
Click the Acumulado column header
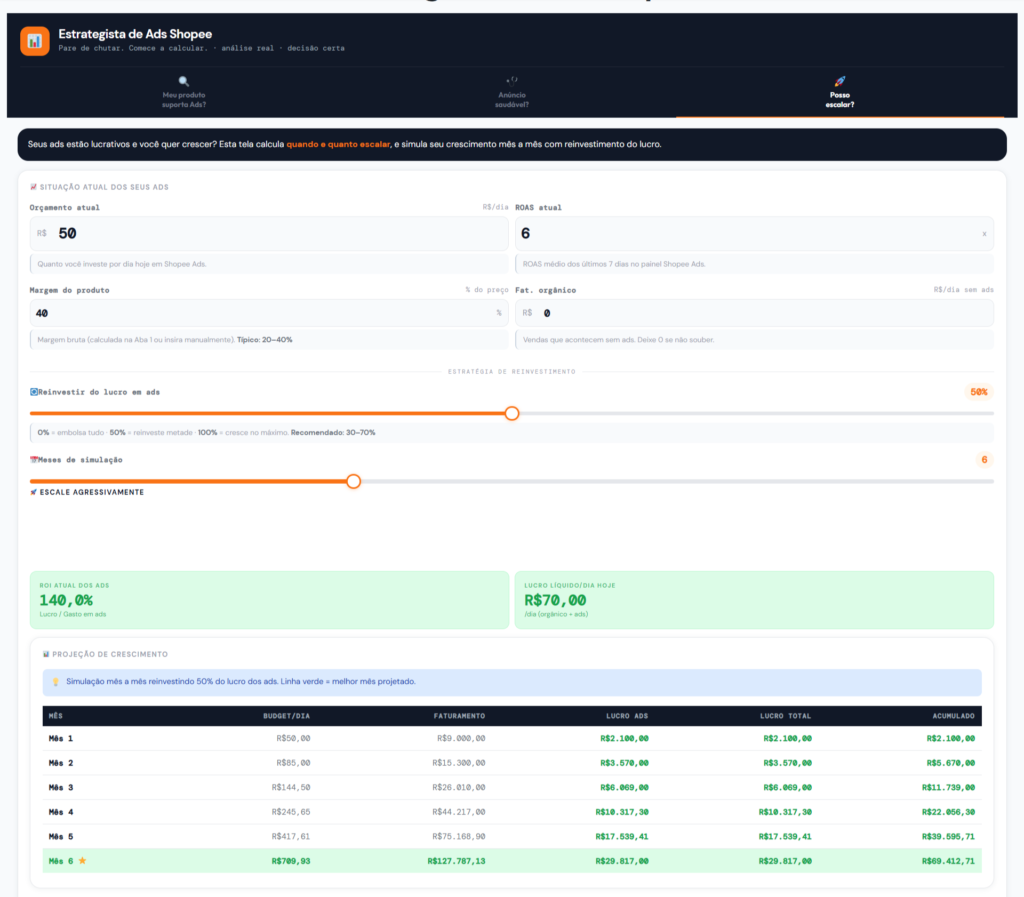coord(953,716)
